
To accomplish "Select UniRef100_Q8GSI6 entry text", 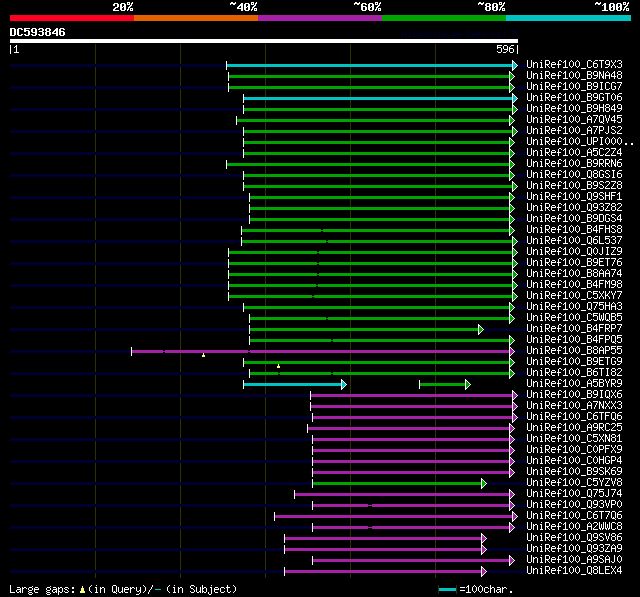I will click(x=574, y=175).
